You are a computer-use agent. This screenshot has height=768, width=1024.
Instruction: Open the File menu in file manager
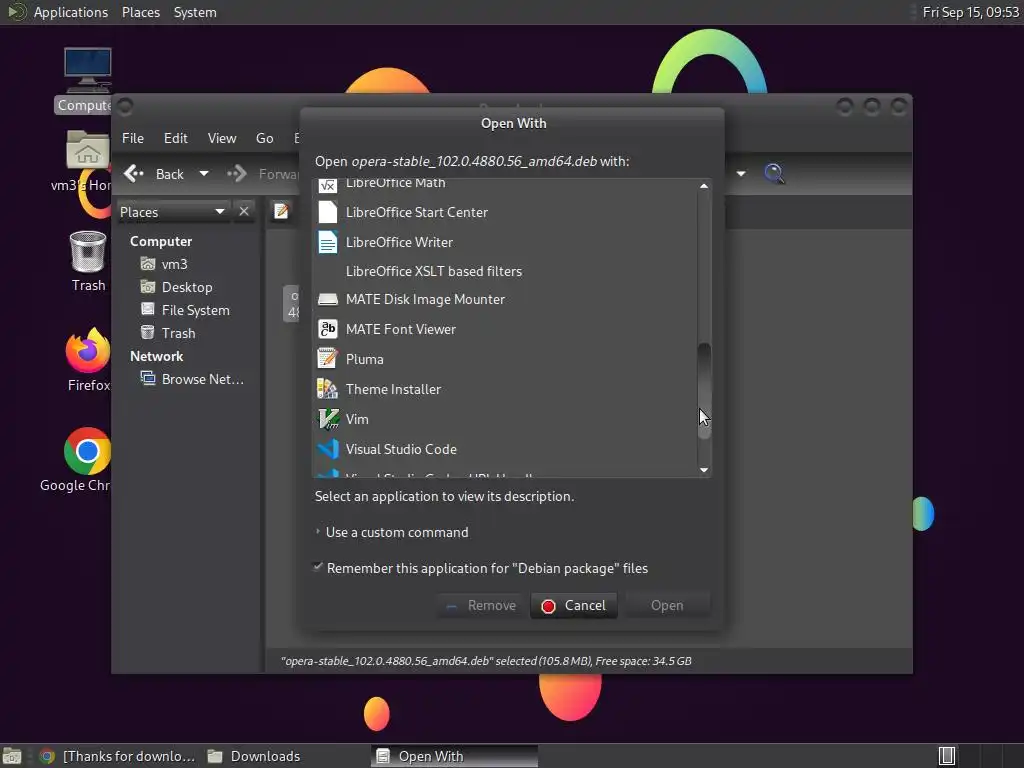(133, 138)
